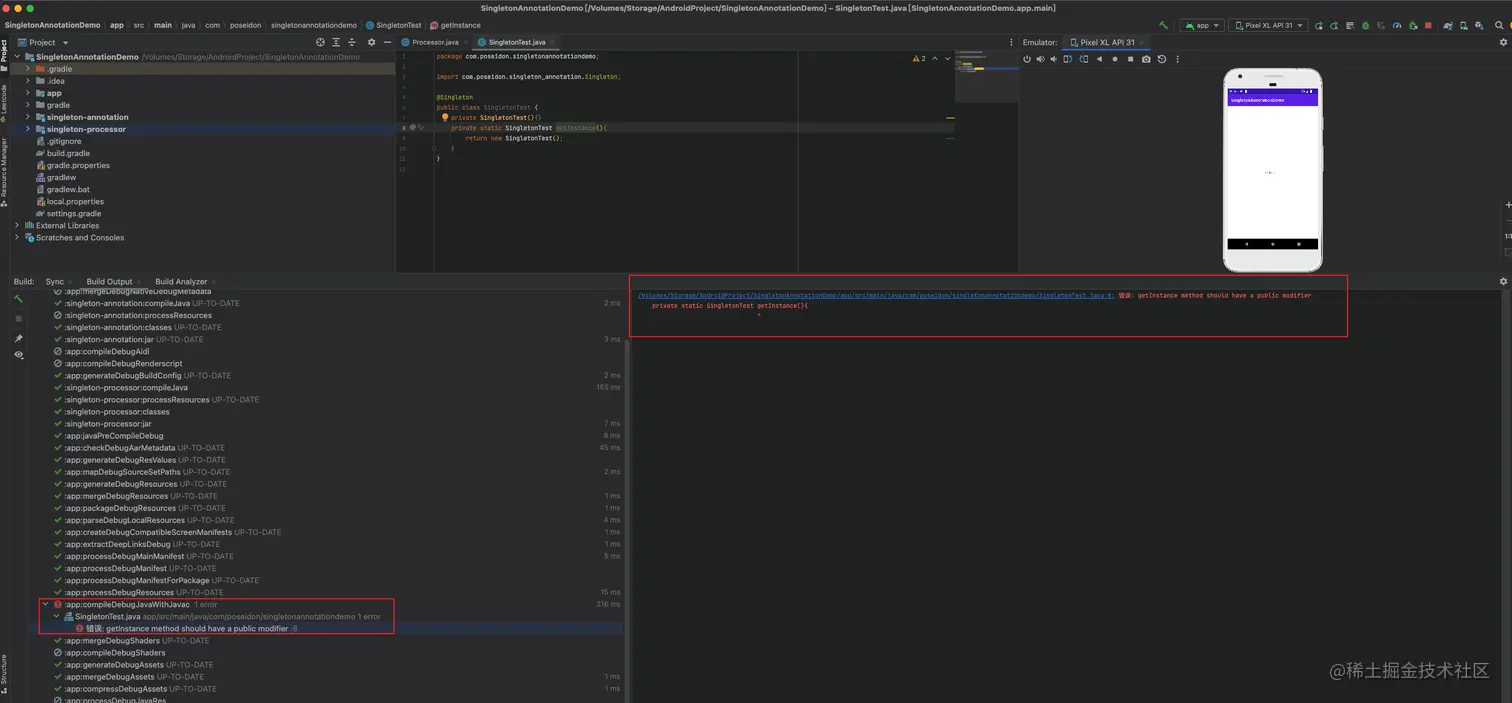Click the emulator volume up icon
Image resolution: width=1512 pixels, height=703 pixels.
click(1040, 59)
